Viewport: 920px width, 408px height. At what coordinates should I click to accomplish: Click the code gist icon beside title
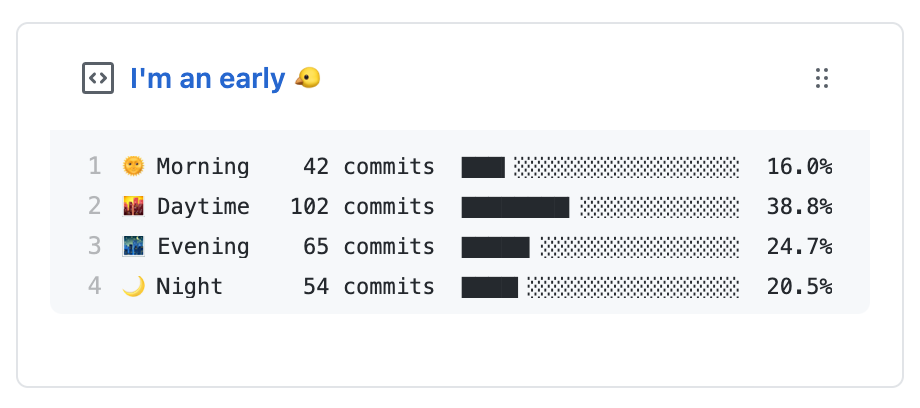tap(97, 78)
